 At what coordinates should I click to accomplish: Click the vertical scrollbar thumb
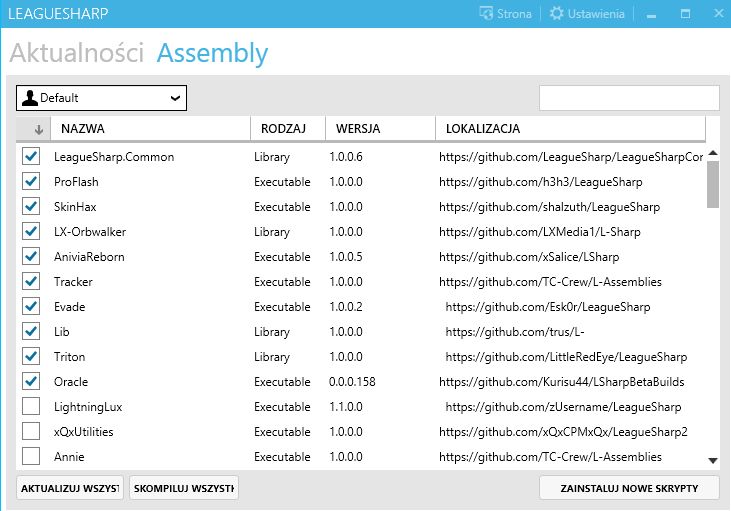(x=712, y=184)
